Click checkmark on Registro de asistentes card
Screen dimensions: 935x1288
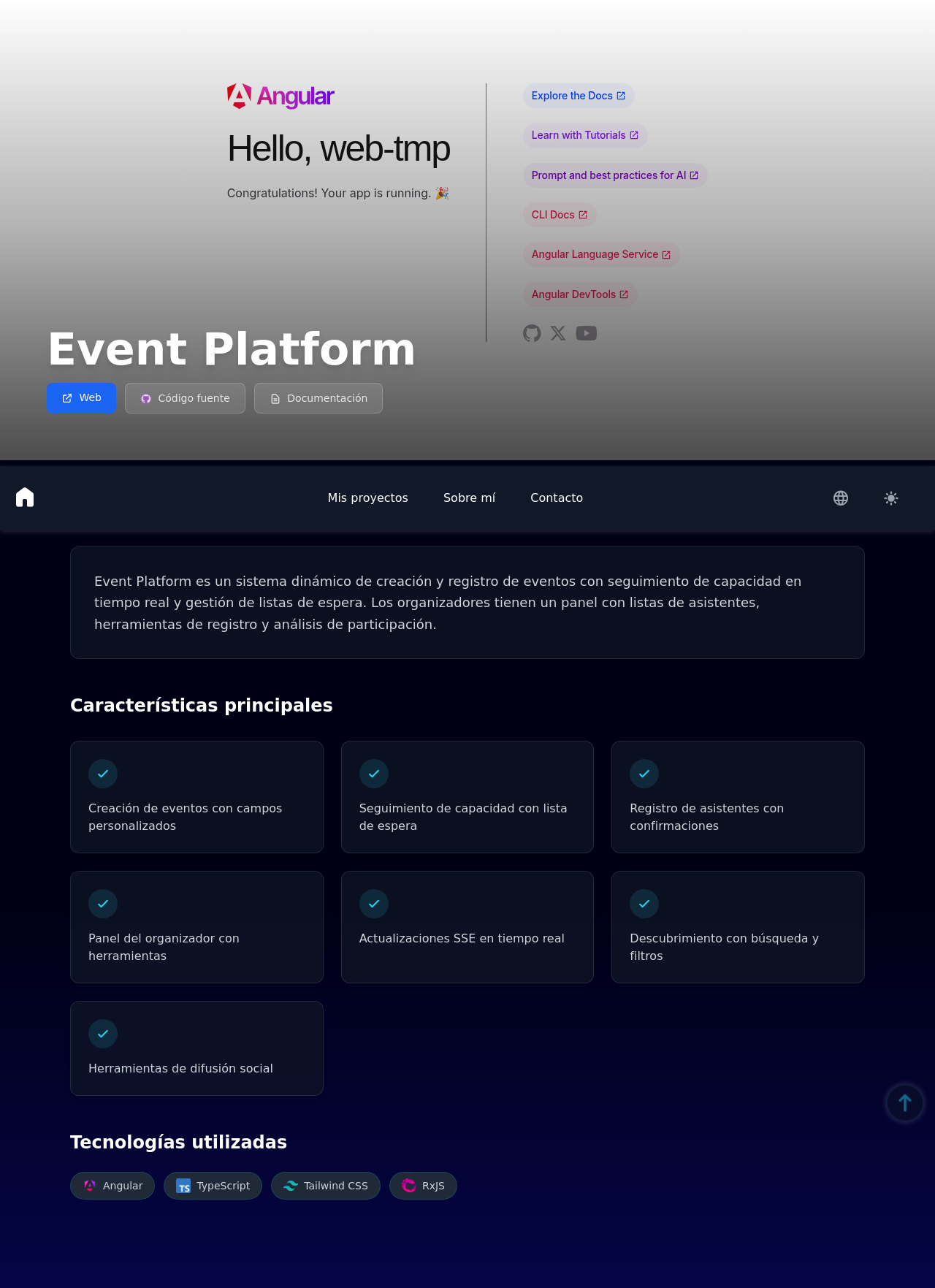click(644, 774)
